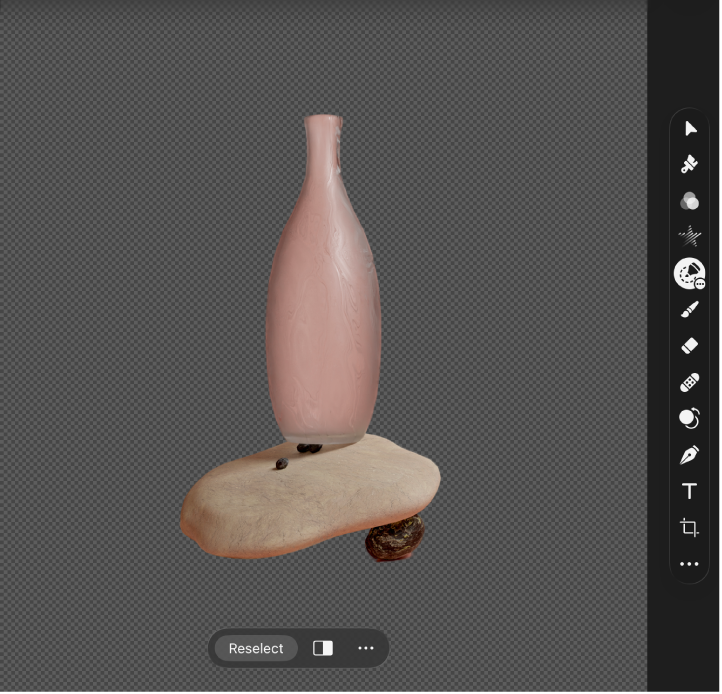Open the overlapping circles adjustments tool

689,201
